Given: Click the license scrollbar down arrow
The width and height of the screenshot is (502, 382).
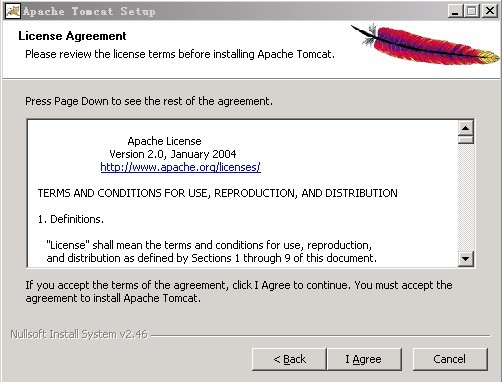Looking at the screenshot, I should click(x=466, y=259).
